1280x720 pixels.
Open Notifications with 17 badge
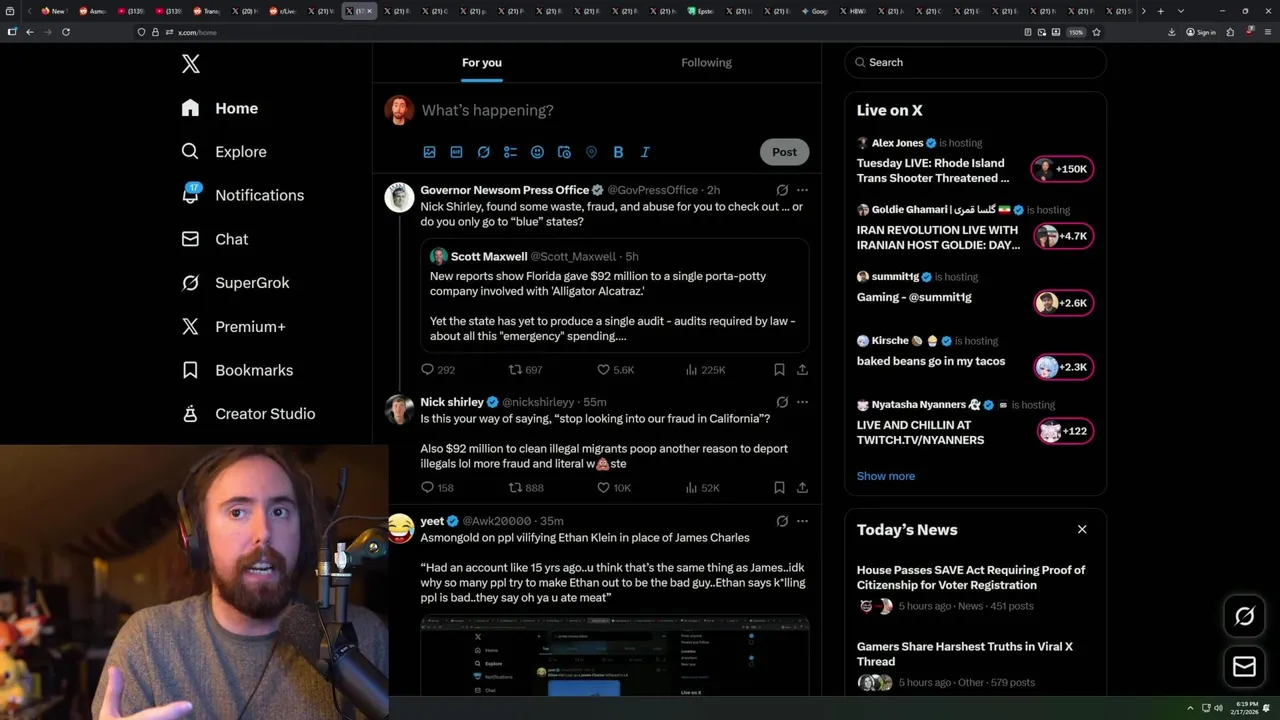[x=242, y=195]
